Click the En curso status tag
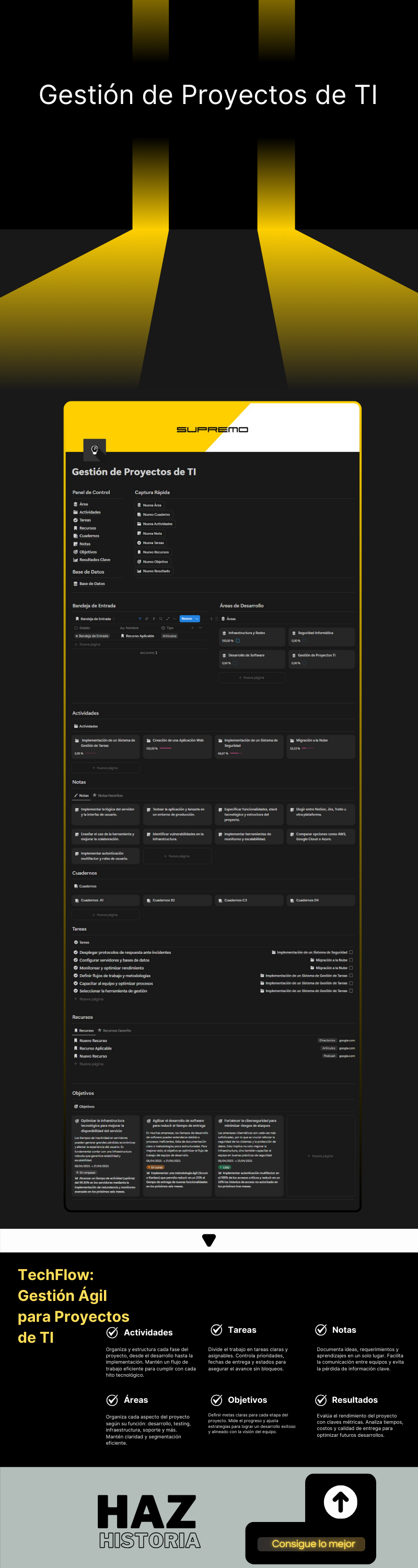The width and height of the screenshot is (418, 1568). point(155,1167)
